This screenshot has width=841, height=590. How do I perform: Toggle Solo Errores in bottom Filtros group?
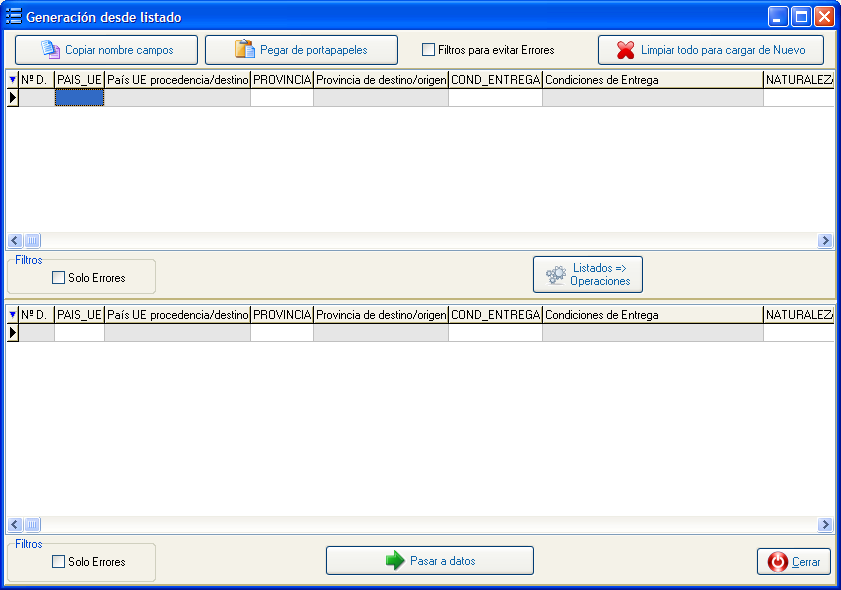point(58,562)
